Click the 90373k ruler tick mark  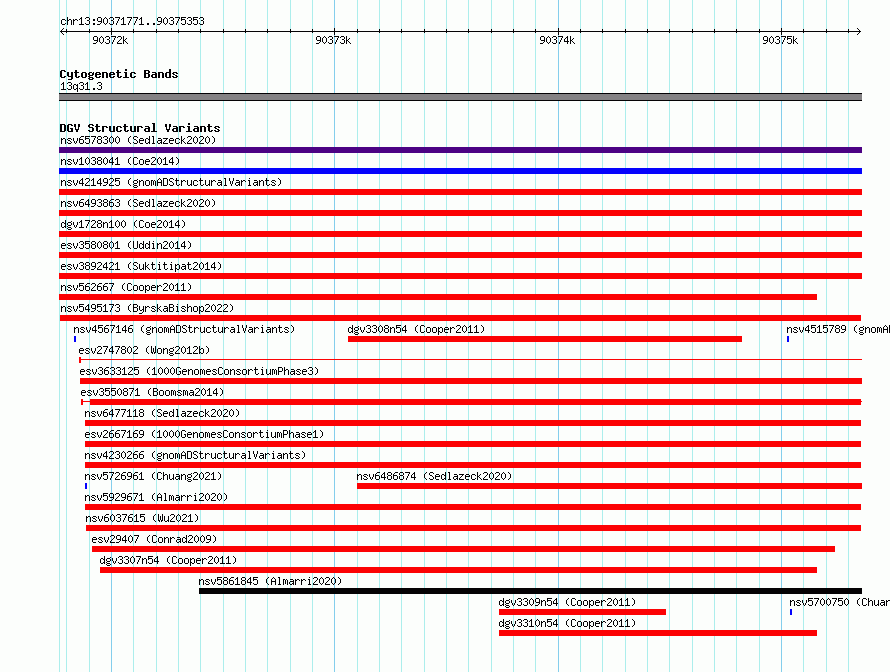point(334,31)
